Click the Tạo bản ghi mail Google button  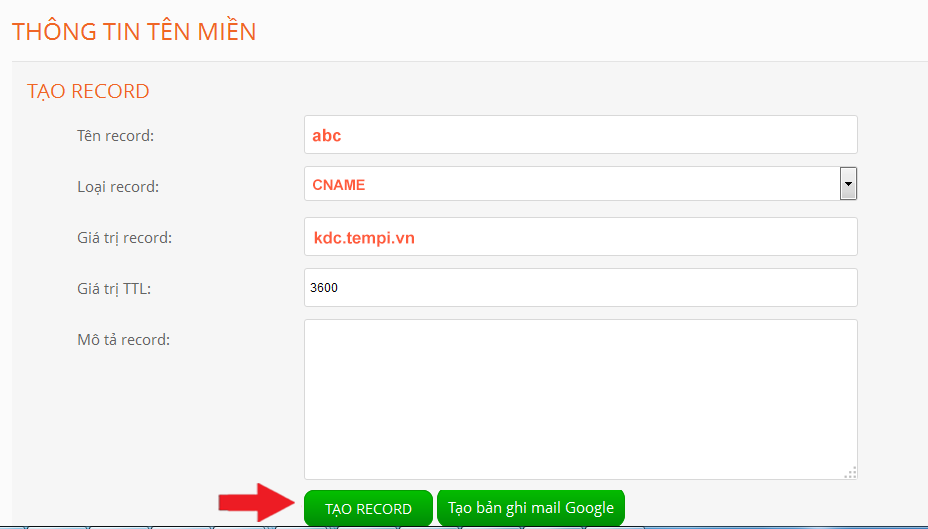531,508
